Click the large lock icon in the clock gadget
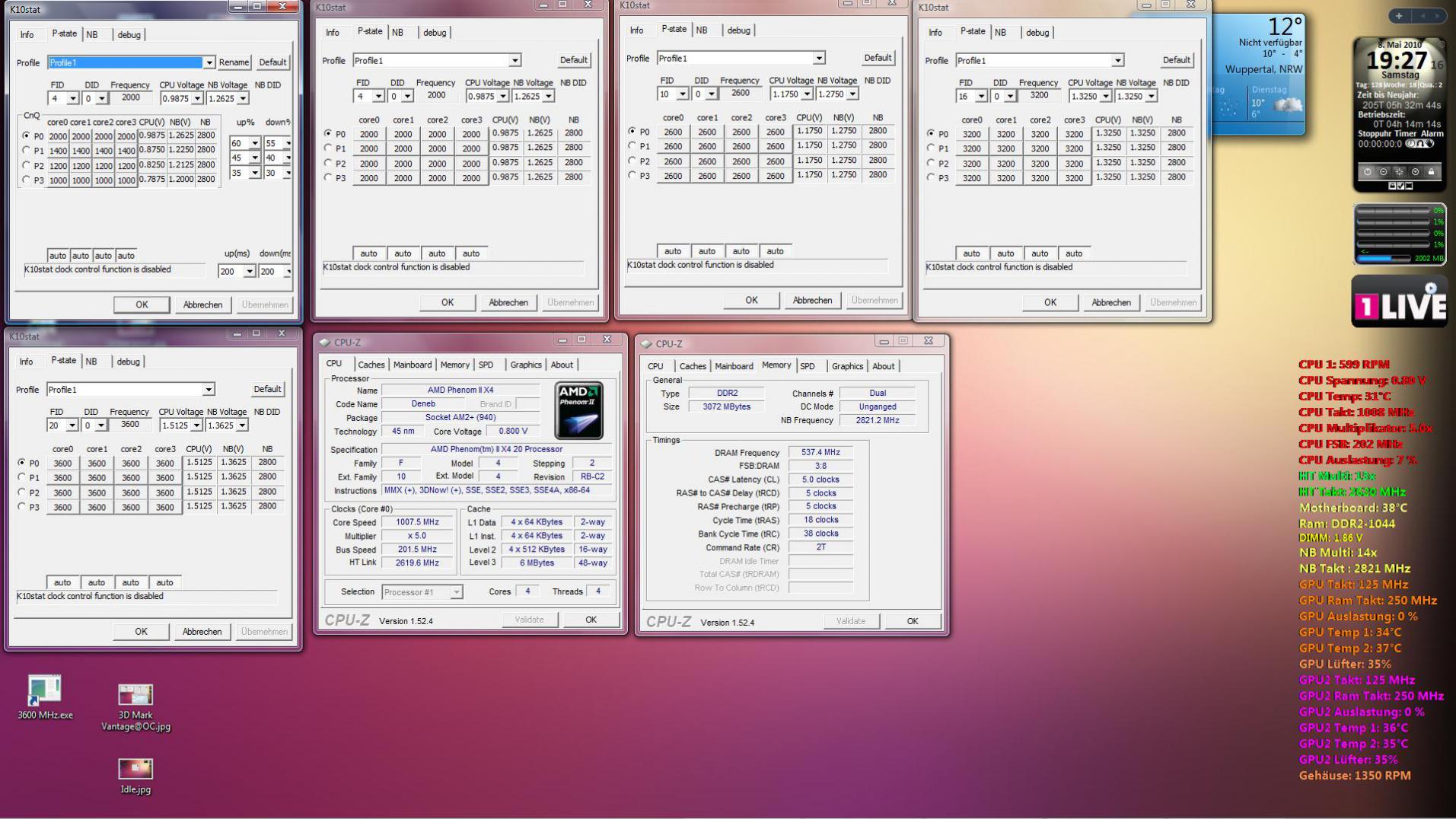Screen dimensions: 1456x819 pos(1431,172)
